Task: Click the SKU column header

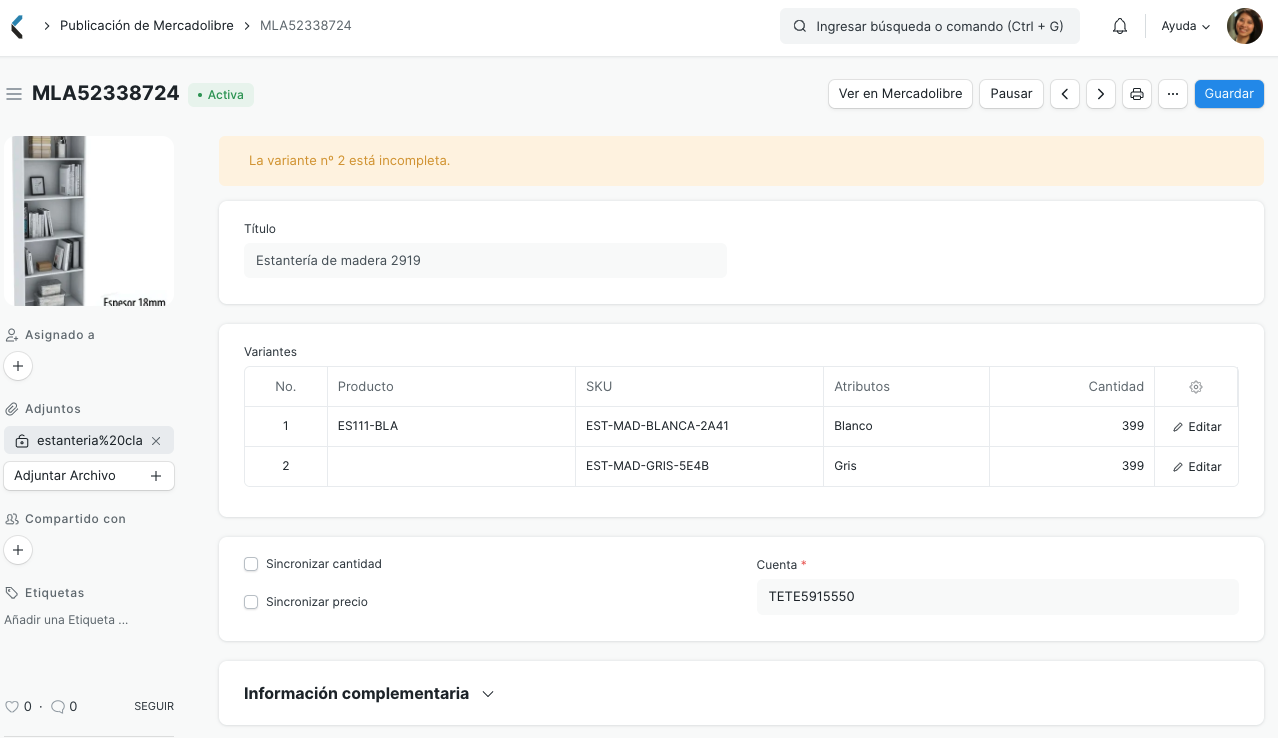Action: 699,386
